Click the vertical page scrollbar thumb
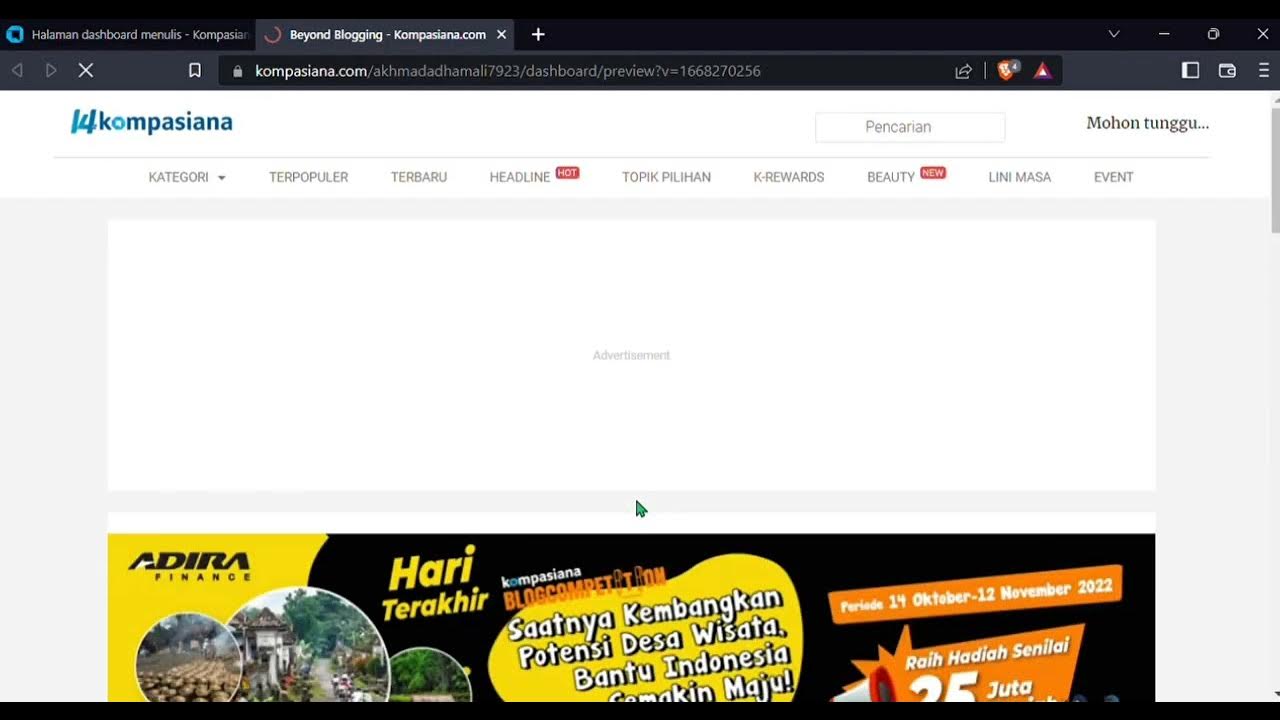The image size is (1280, 720). (x=1275, y=170)
